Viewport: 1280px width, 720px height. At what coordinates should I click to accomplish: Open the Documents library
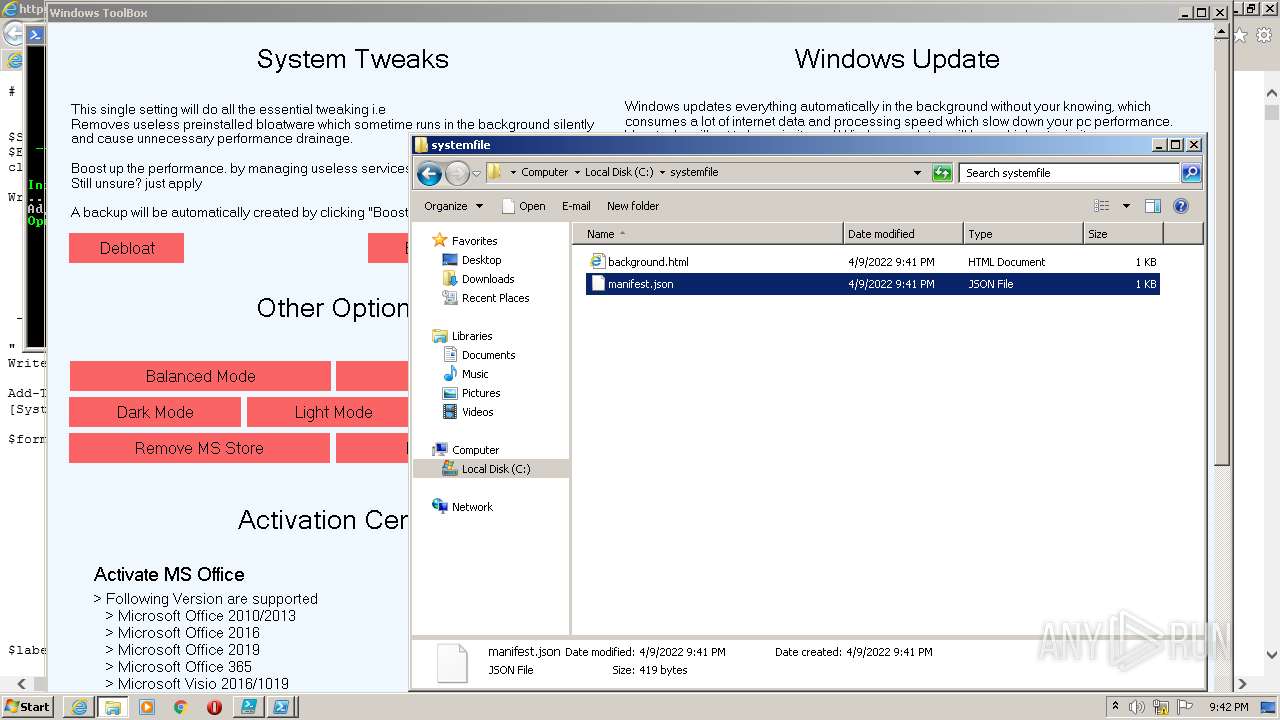click(x=488, y=355)
